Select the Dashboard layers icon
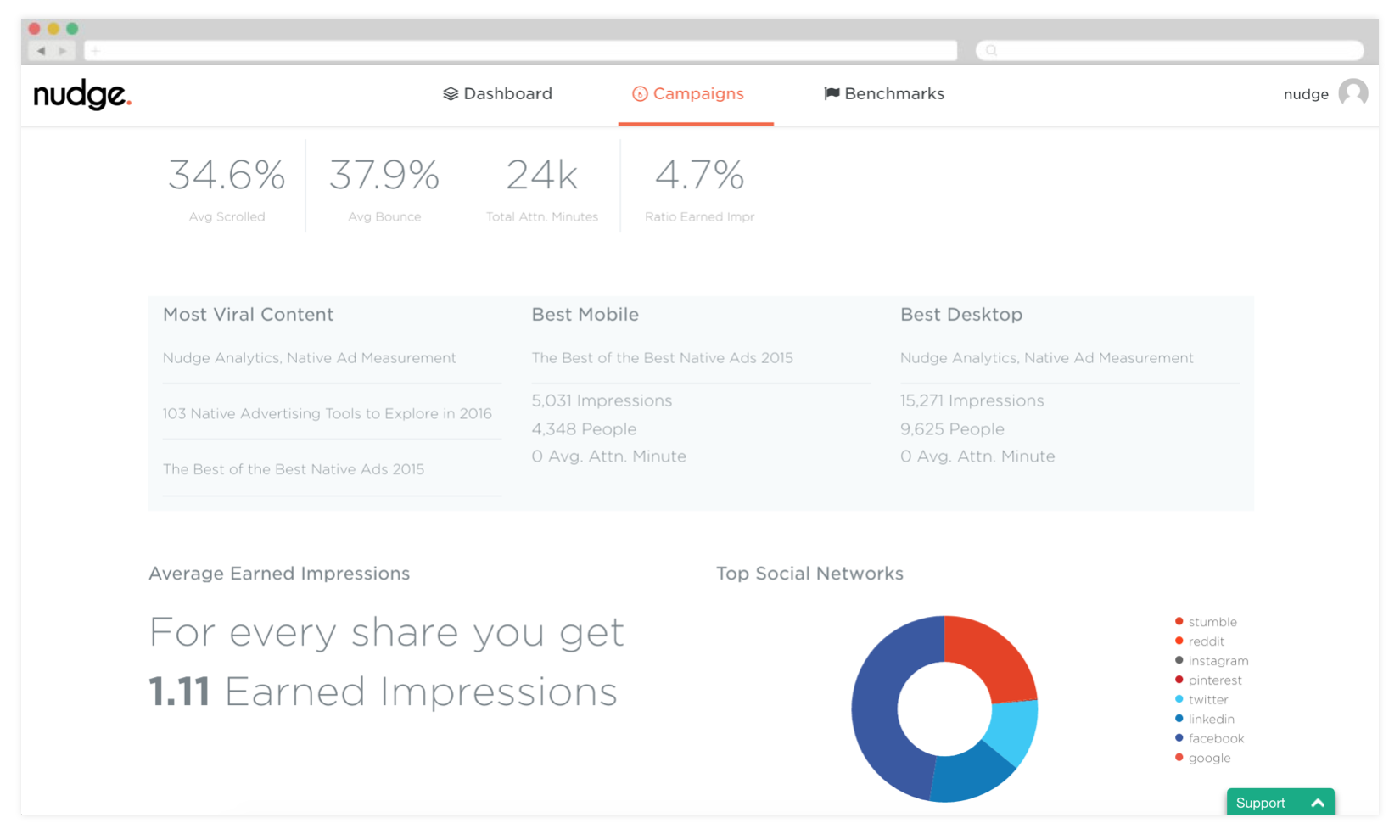Viewport: 1400px width, 840px height. point(449,93)
